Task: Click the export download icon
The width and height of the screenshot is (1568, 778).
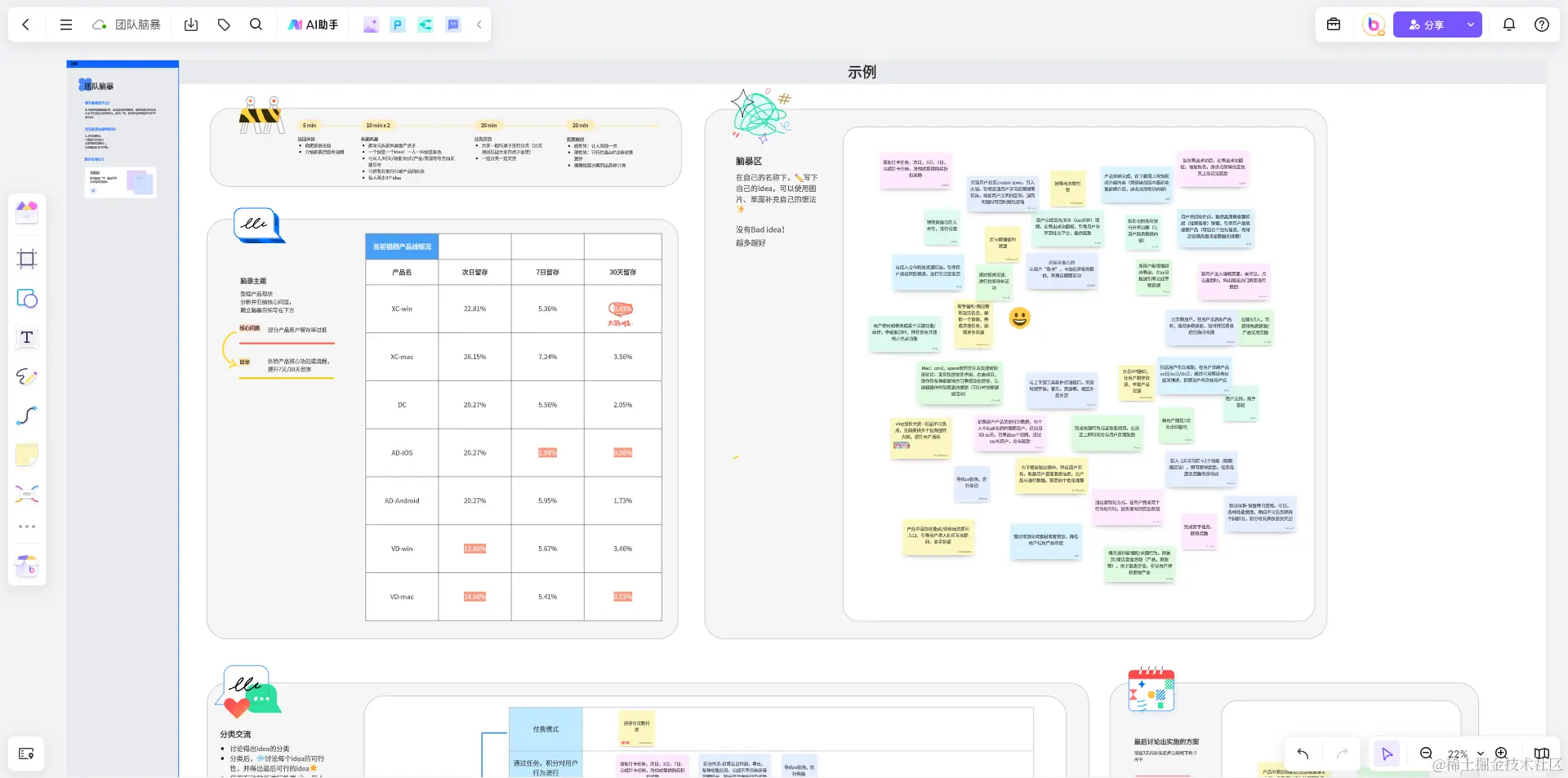Action: (x=191, y=24)
